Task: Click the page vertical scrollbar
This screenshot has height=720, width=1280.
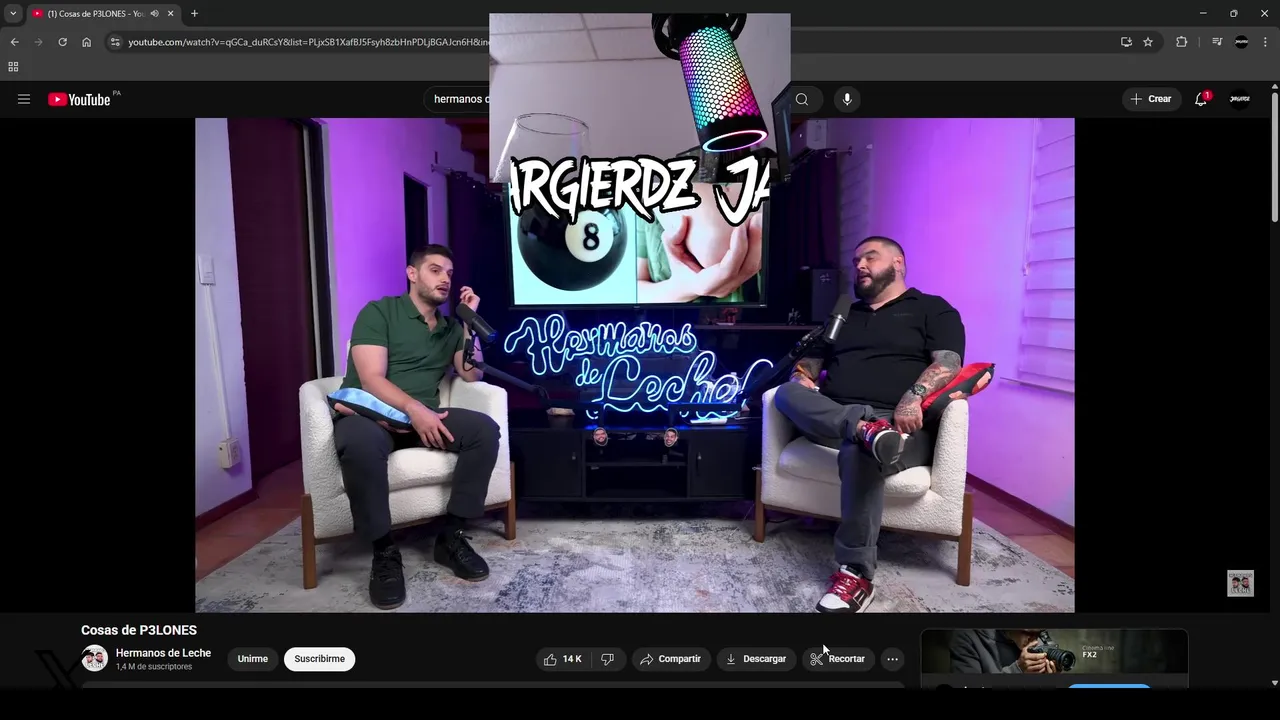Action: pyautogui.click(x=1274, y=160)
